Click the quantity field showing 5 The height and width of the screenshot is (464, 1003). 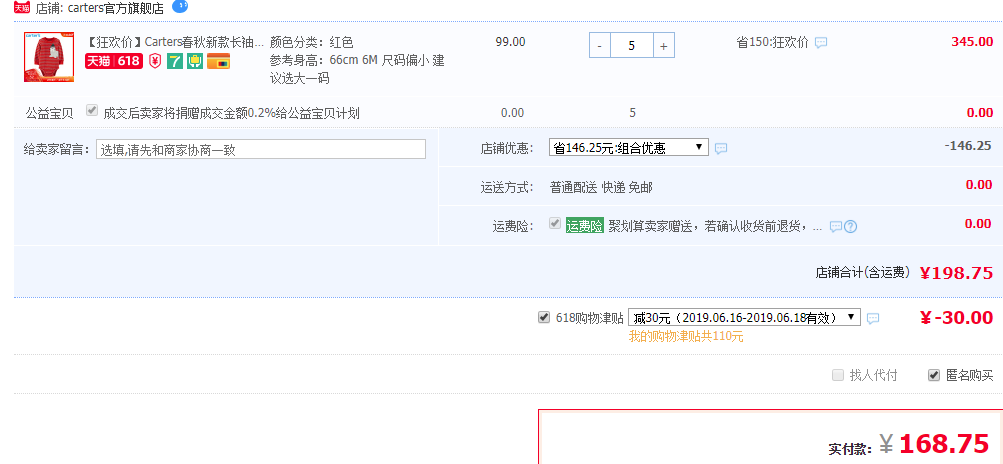(632, 45)
